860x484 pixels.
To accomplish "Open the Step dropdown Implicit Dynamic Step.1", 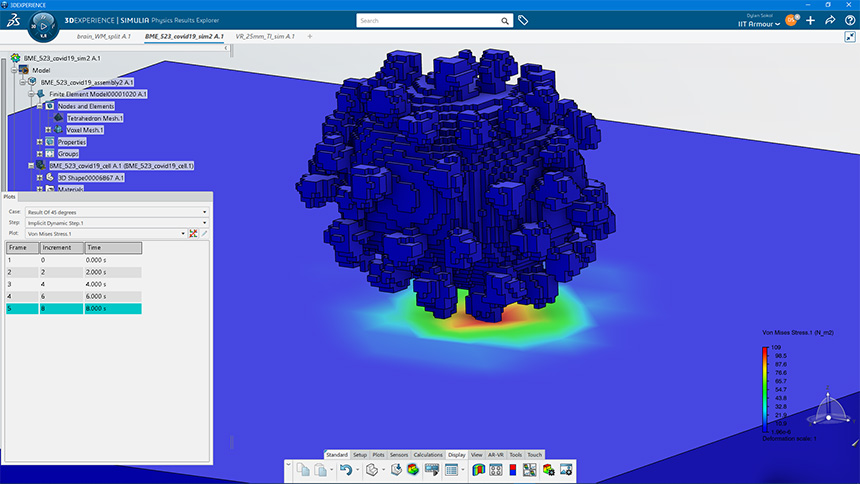I will coord(117,223).
